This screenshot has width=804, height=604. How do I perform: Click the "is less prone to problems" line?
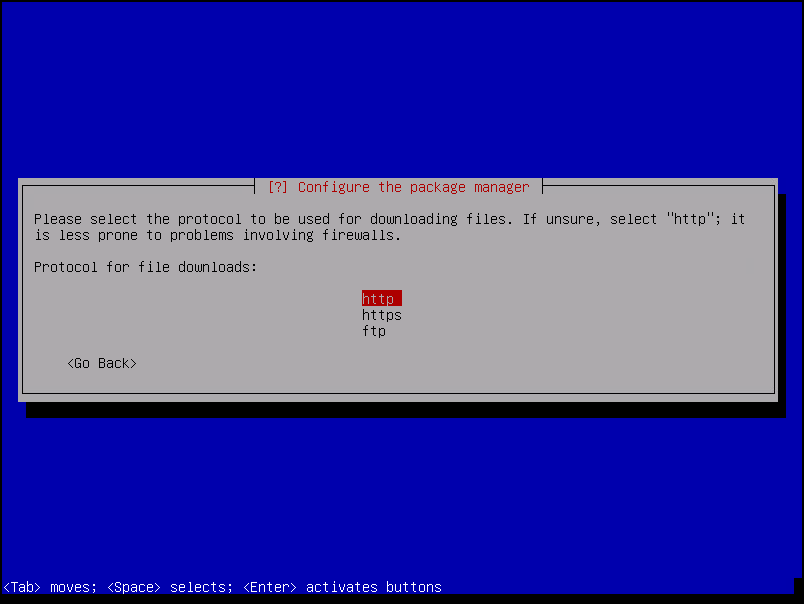click(x=134, y=235)
